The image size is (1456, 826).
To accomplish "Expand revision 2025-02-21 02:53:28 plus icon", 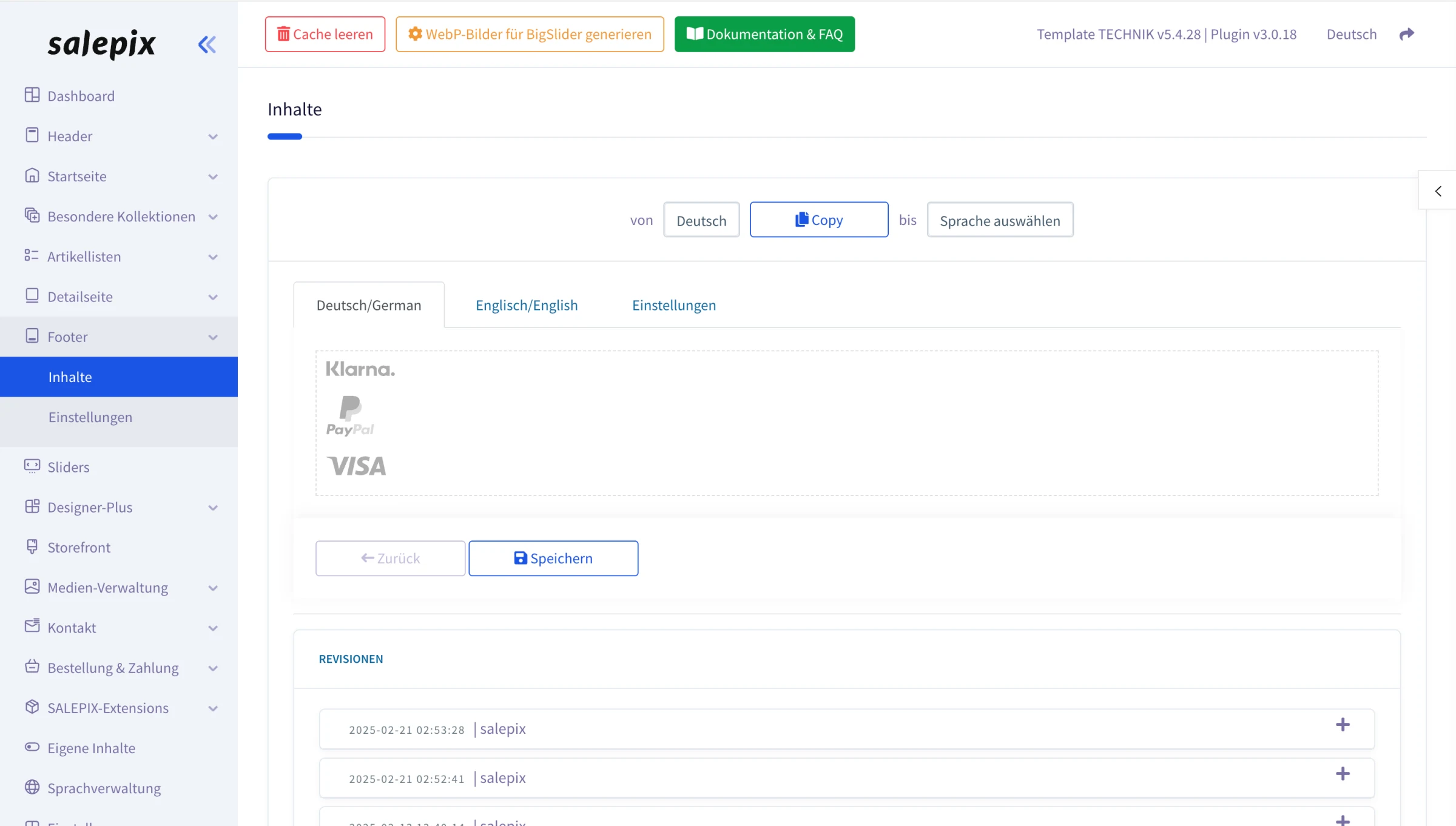I will pos(1343,725).
